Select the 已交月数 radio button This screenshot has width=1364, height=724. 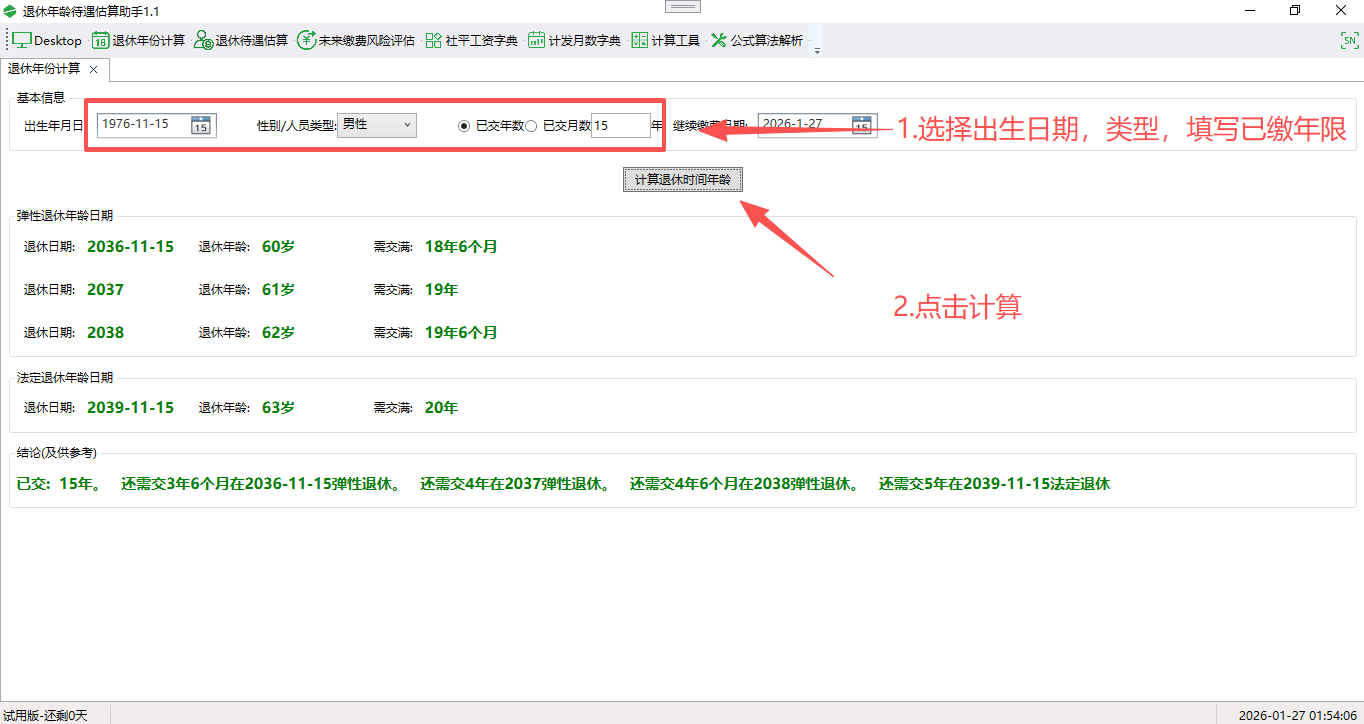[x=531, y=125]
